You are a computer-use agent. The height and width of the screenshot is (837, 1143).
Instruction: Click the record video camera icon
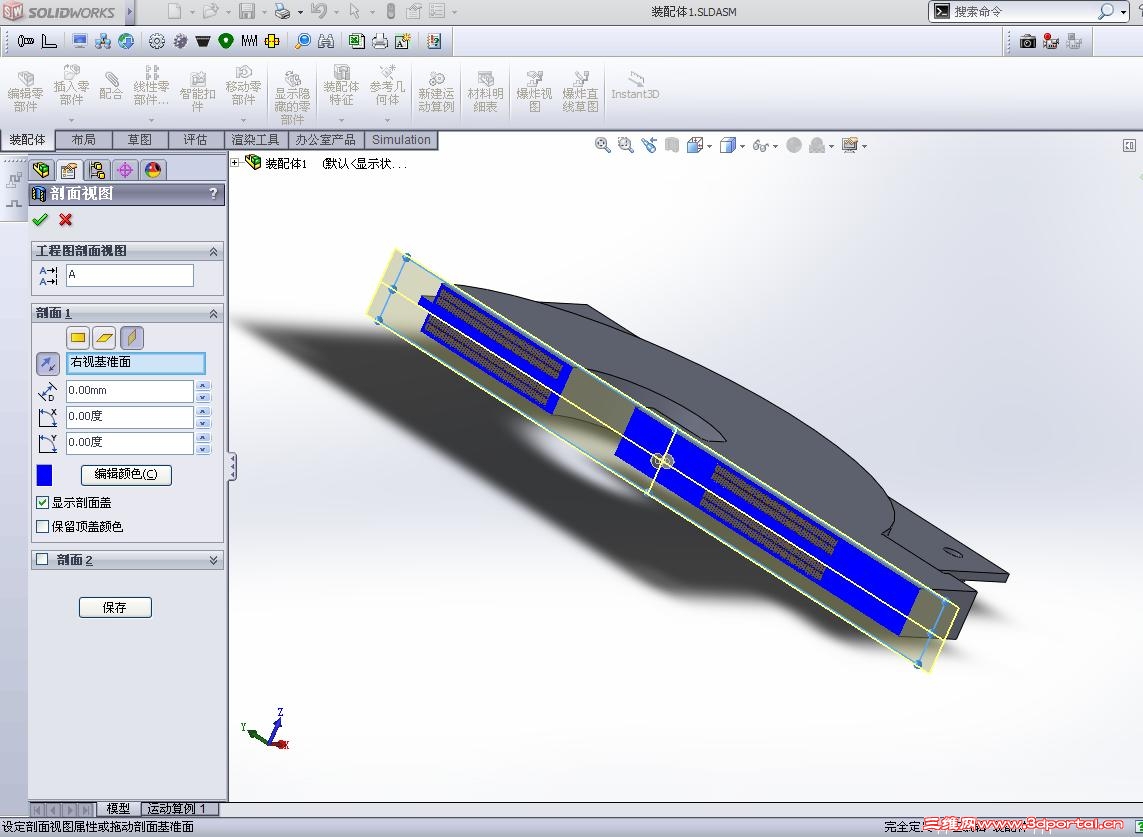[x=1050, y=42]
